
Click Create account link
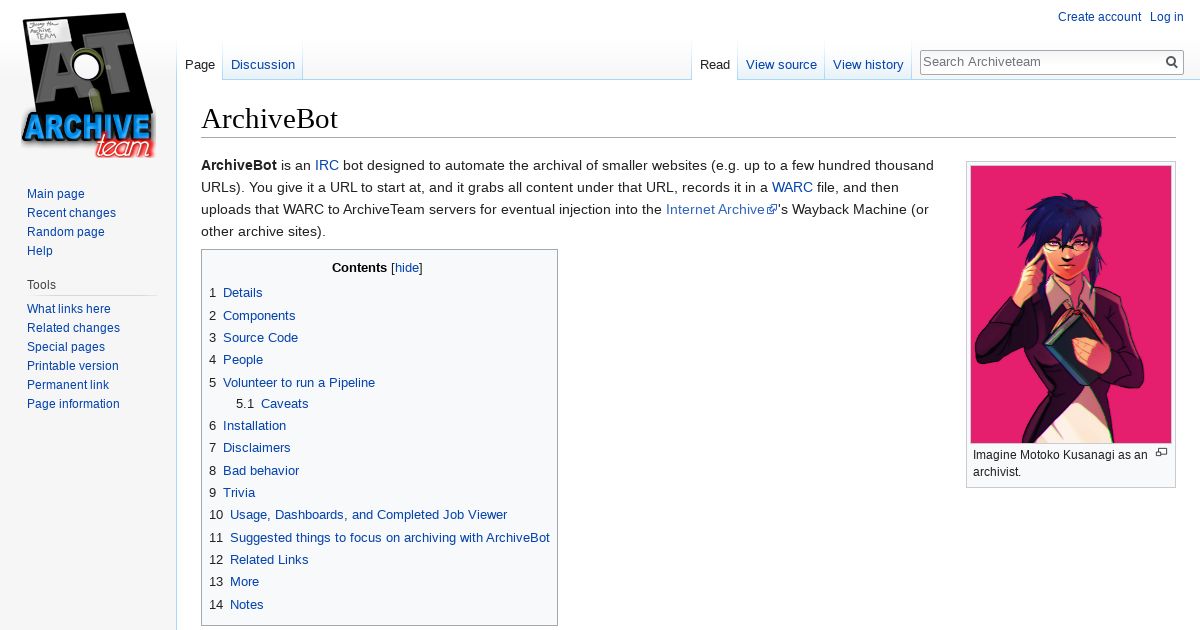point(1099,17)
